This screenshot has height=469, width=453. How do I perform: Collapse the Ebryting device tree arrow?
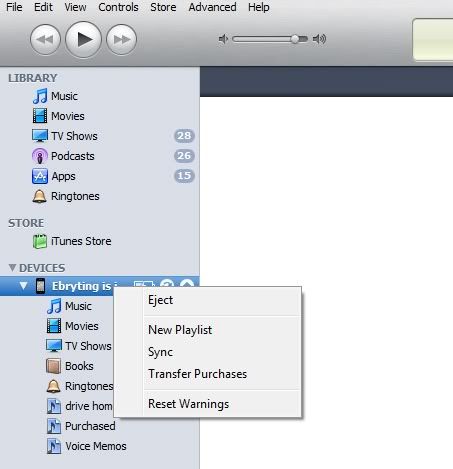(23, 286)
